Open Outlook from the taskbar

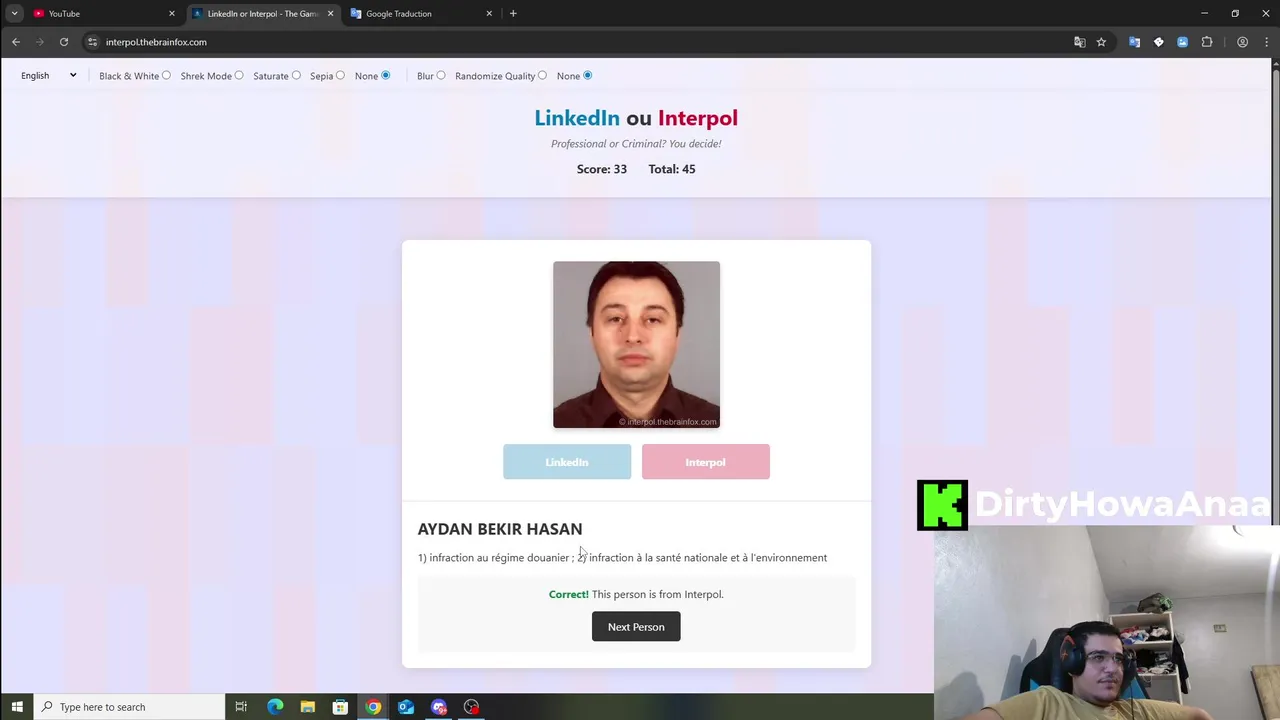[406, 707]
